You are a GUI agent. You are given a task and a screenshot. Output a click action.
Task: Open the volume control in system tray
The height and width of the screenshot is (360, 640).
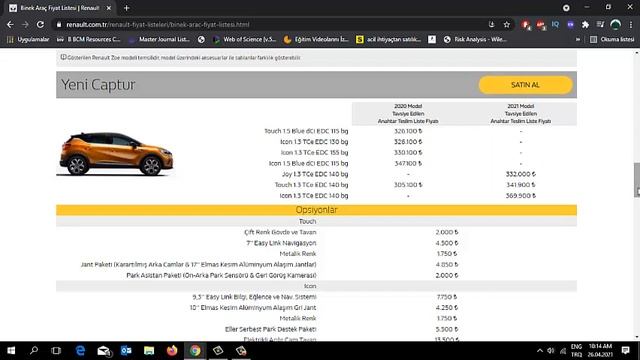(x=551, y=351)
